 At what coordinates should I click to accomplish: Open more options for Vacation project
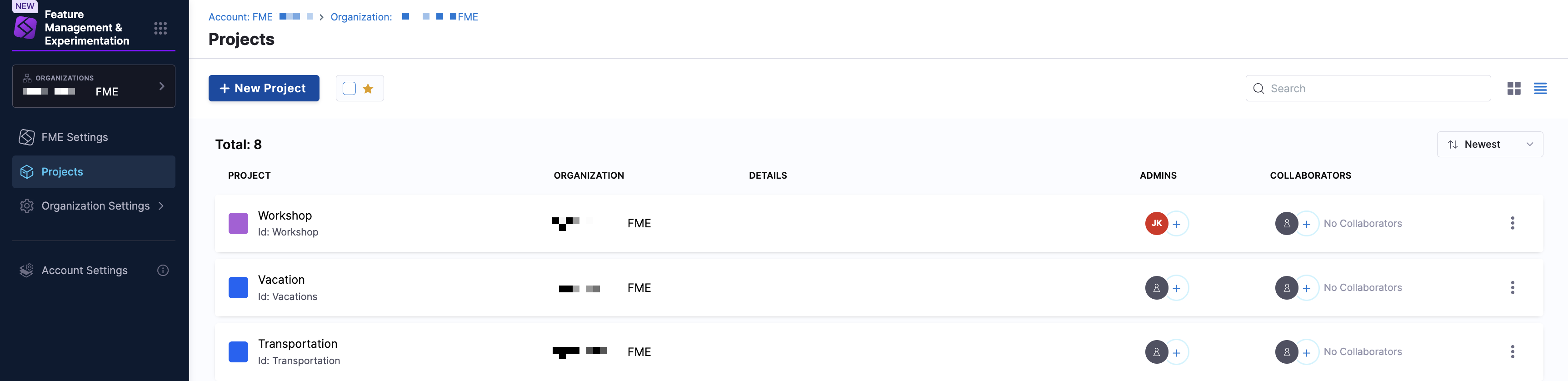(x=1512, y=287)
